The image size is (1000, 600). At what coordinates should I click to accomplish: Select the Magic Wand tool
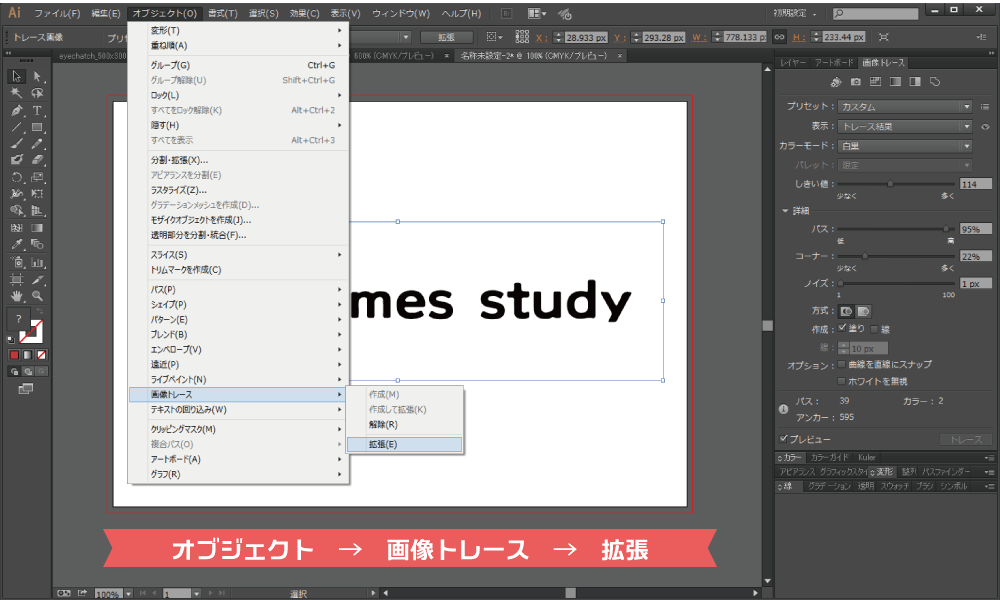(17, 93)
